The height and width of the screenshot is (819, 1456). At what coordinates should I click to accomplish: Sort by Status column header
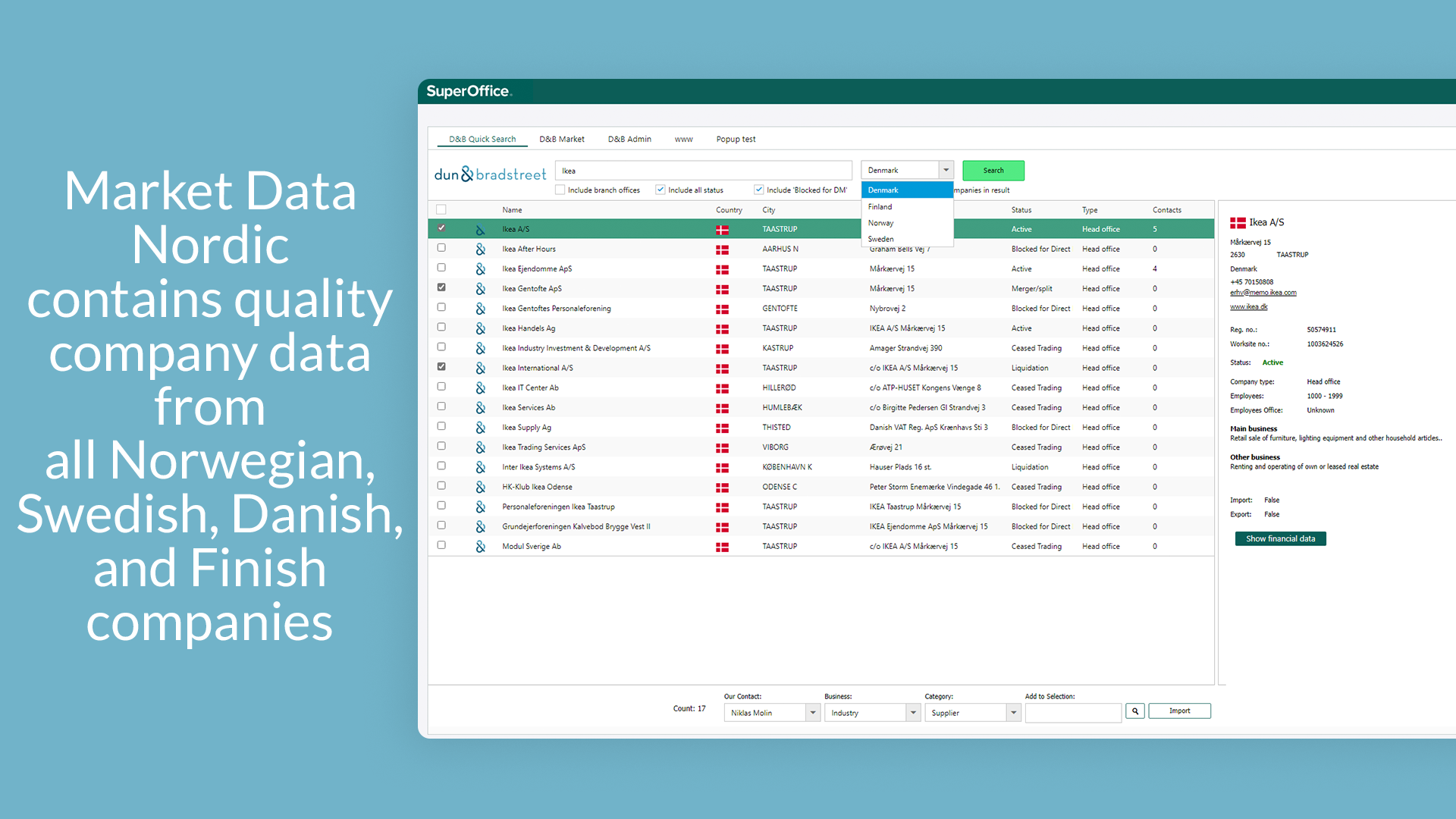click(1021, 210)
